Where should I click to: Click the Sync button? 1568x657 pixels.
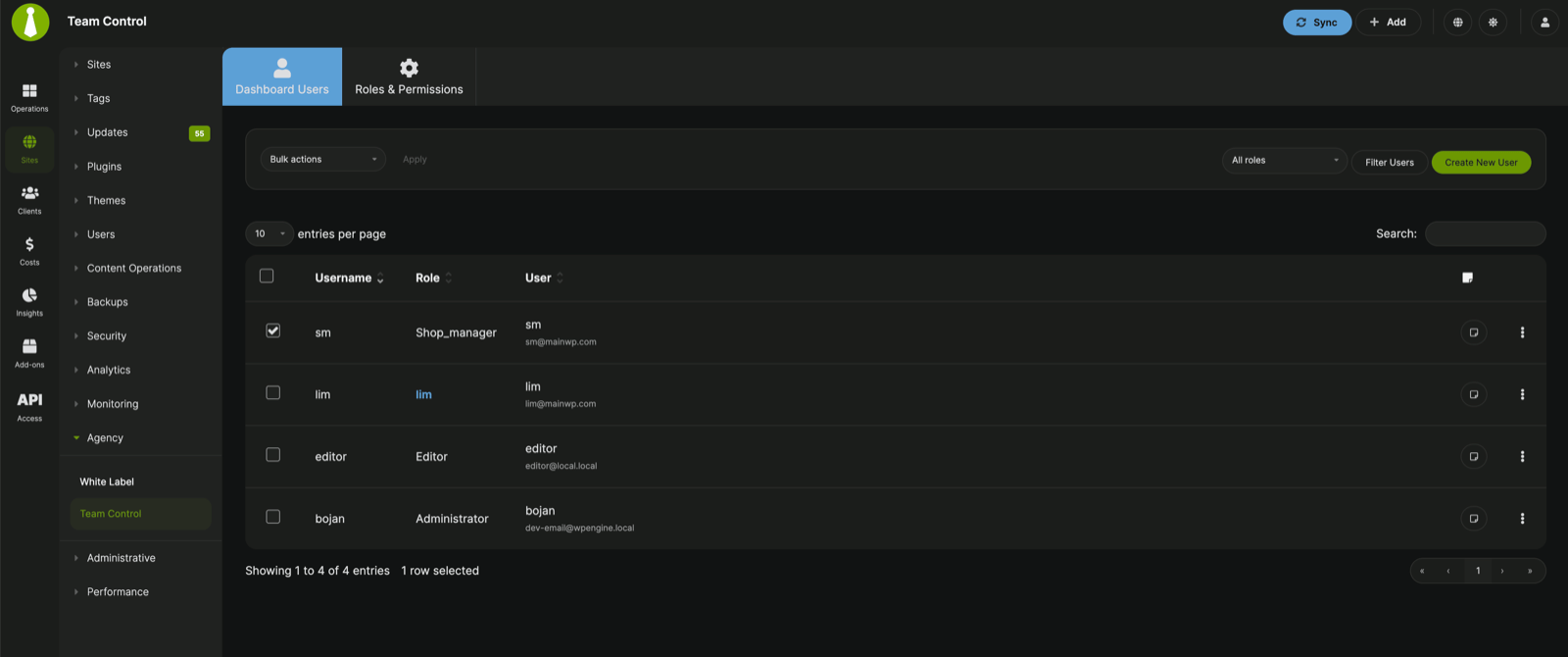tap(1317, 23)
